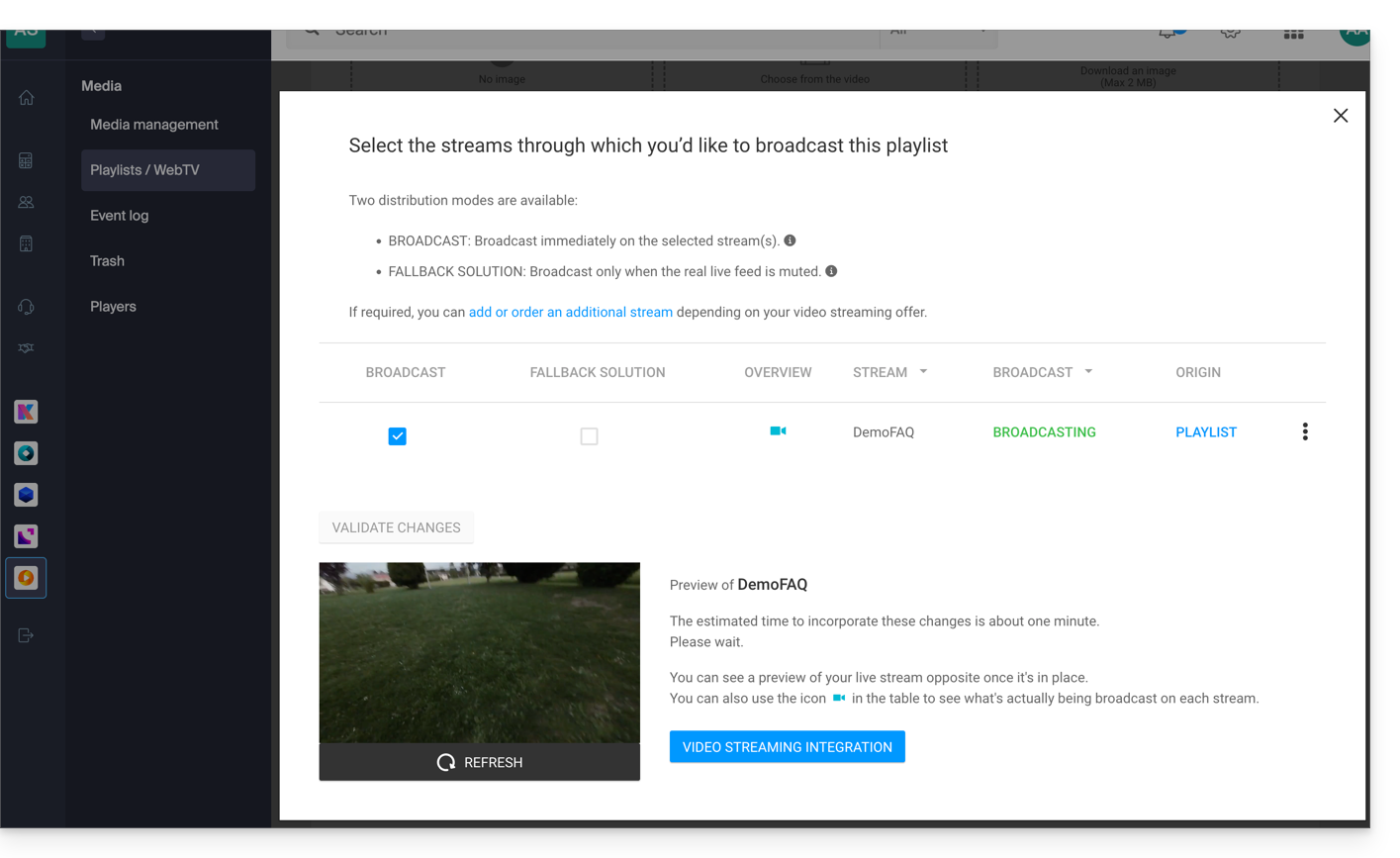
Task: Refresh the DemoFAQ stream preview
Action: [x=480, y=762]
